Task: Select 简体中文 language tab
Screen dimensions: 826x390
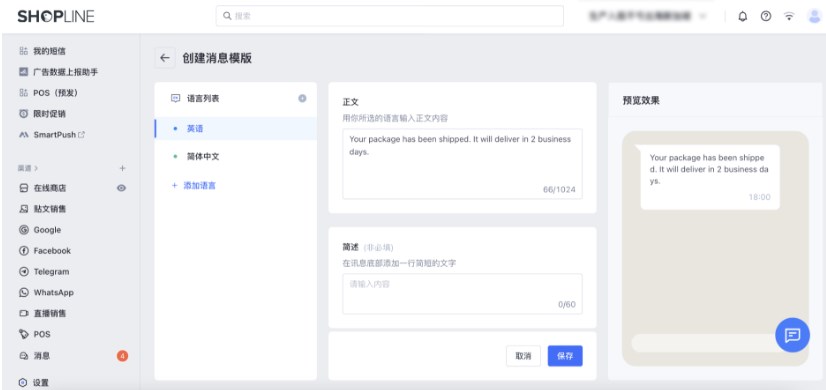Action: pyautogui.click(x=235, y=157)
